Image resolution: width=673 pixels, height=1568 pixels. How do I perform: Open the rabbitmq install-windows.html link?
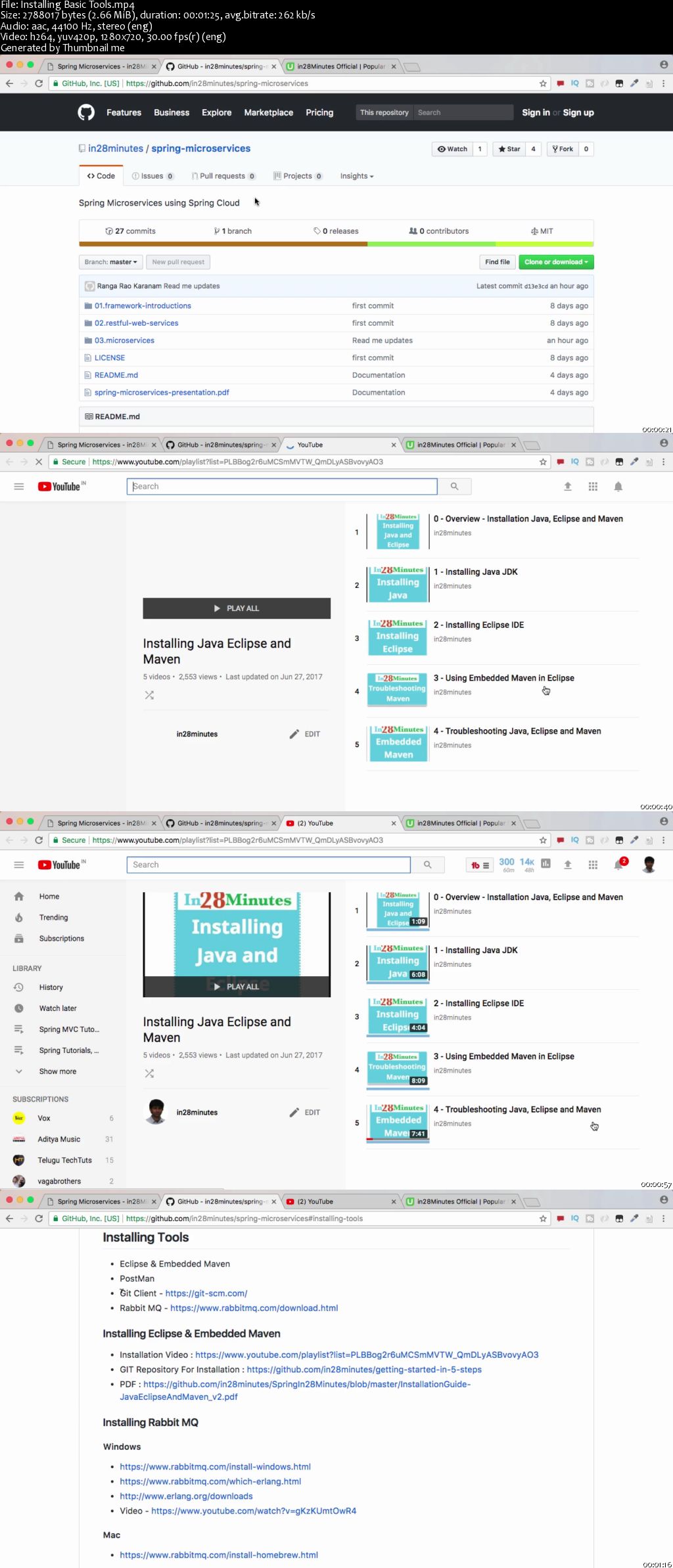[215, 1466]
